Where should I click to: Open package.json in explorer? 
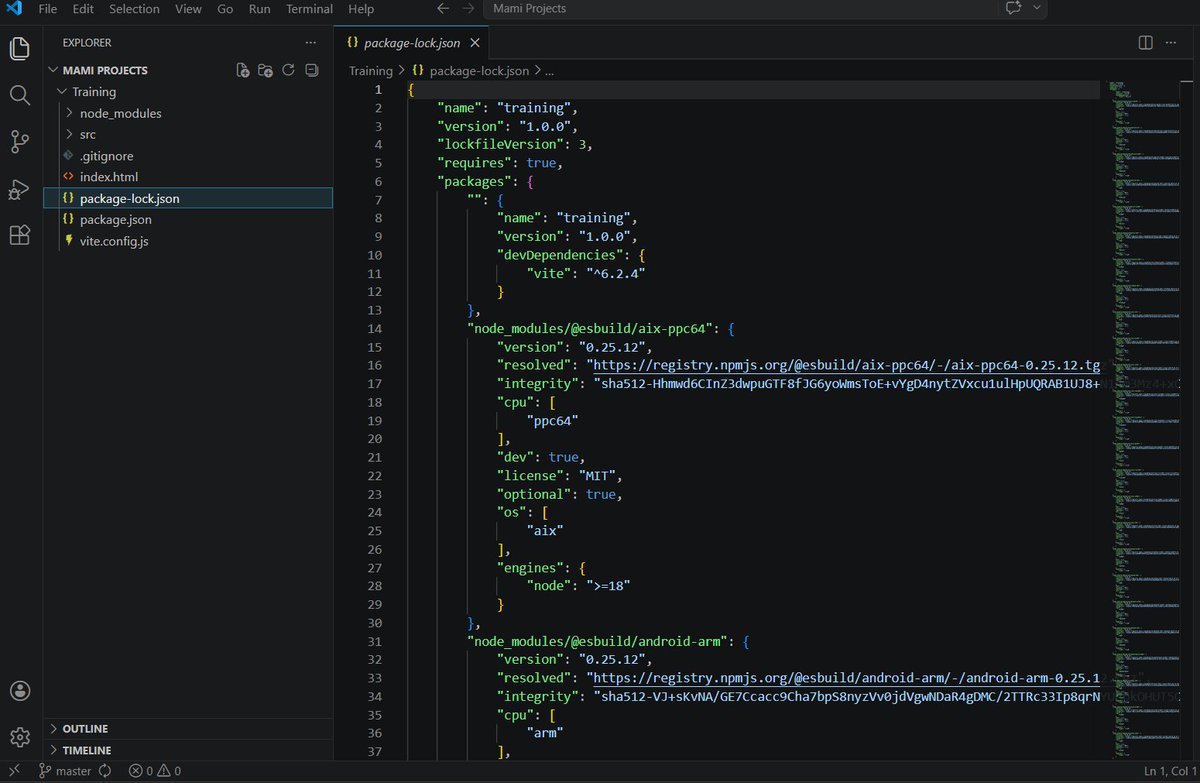tap(188, 219)
